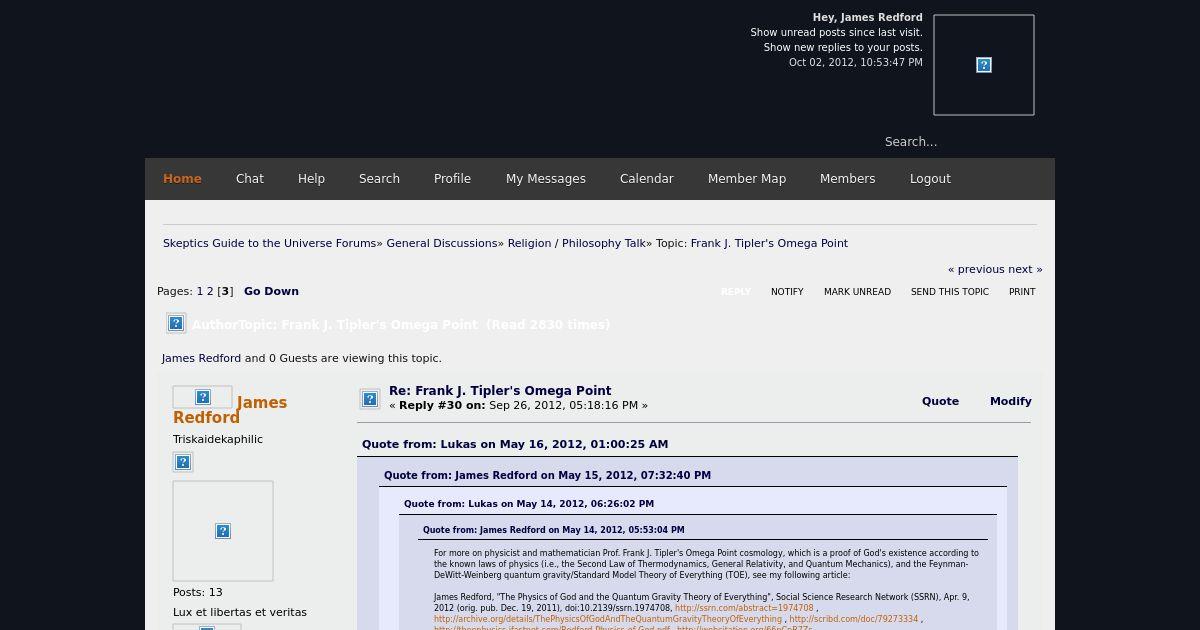Open the scribd.com/doc/79273334 link
The image size is (1200, 630).
click(853, 619)
